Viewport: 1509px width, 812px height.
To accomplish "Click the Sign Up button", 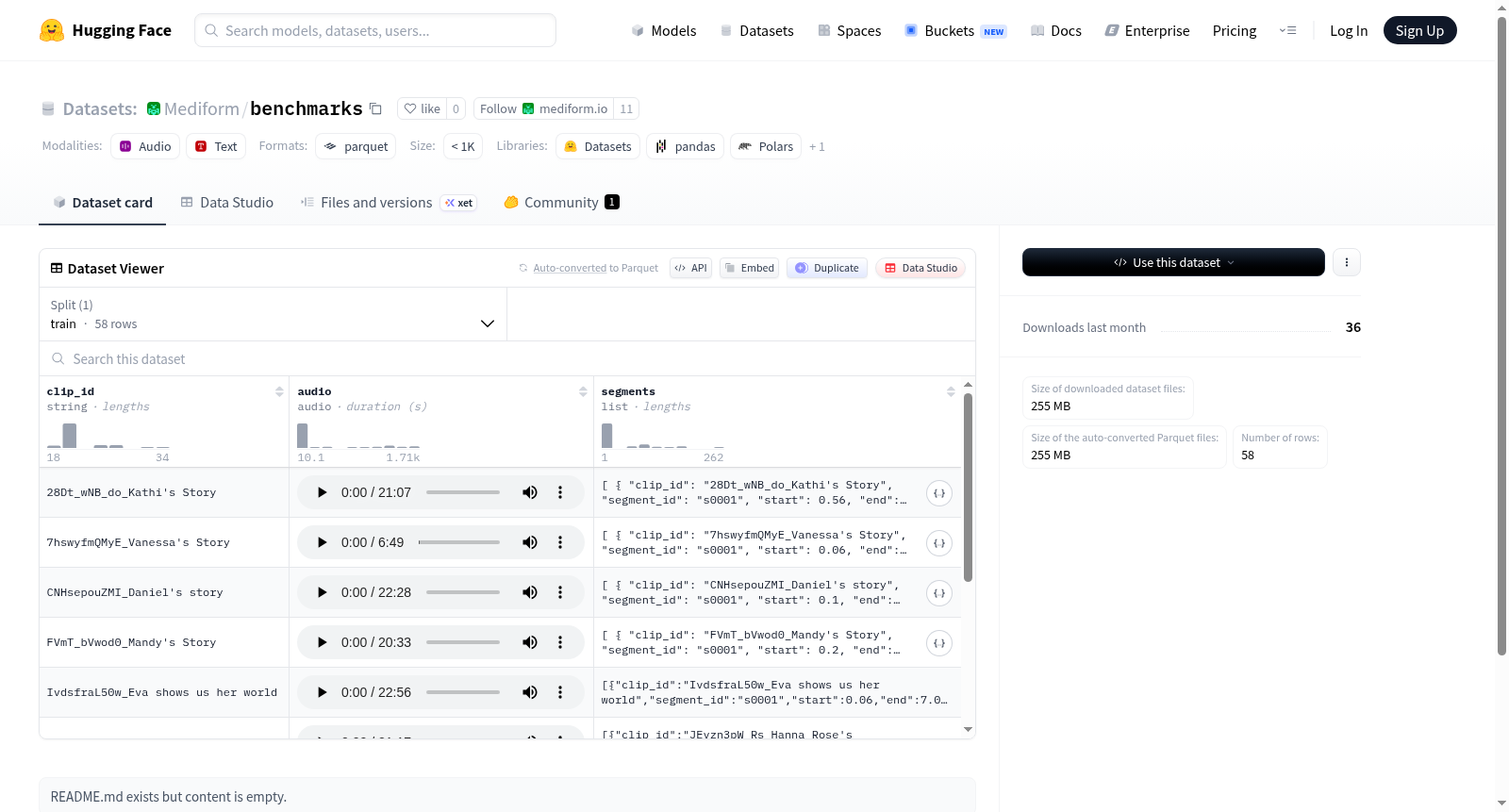I will 1419,30.
